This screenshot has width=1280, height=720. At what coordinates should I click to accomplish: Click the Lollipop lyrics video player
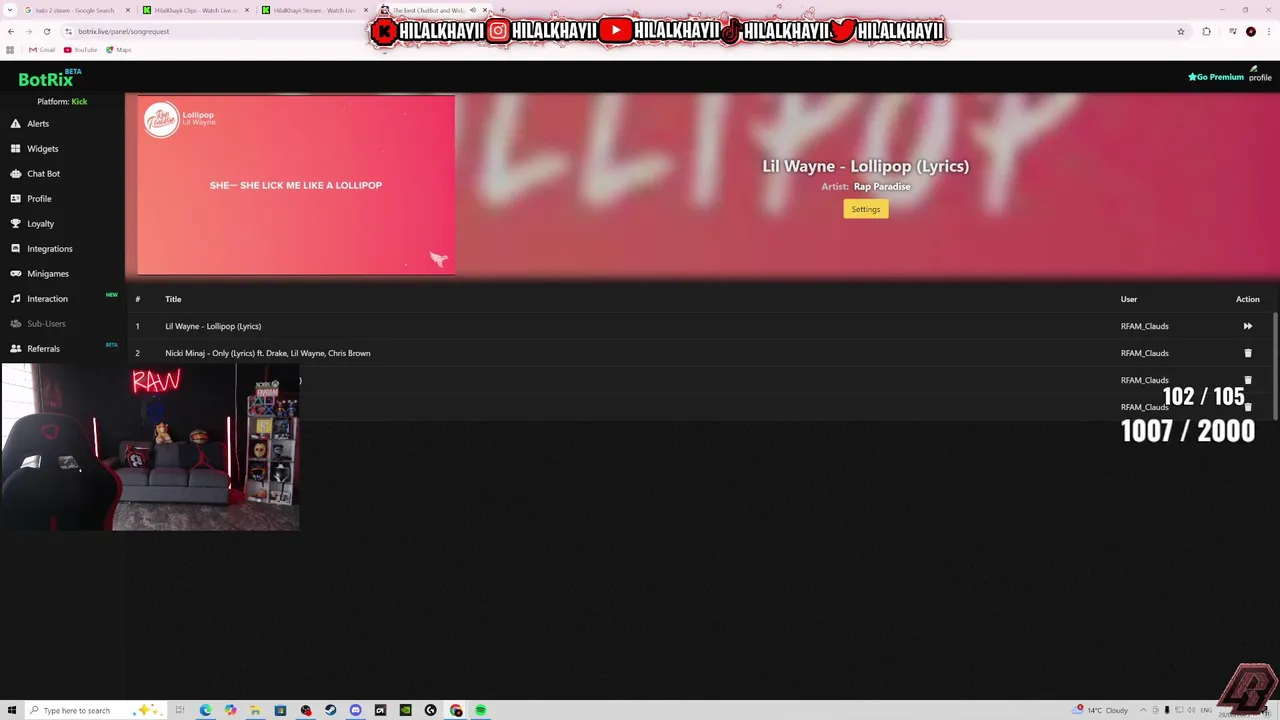click(x=296, y=185)
